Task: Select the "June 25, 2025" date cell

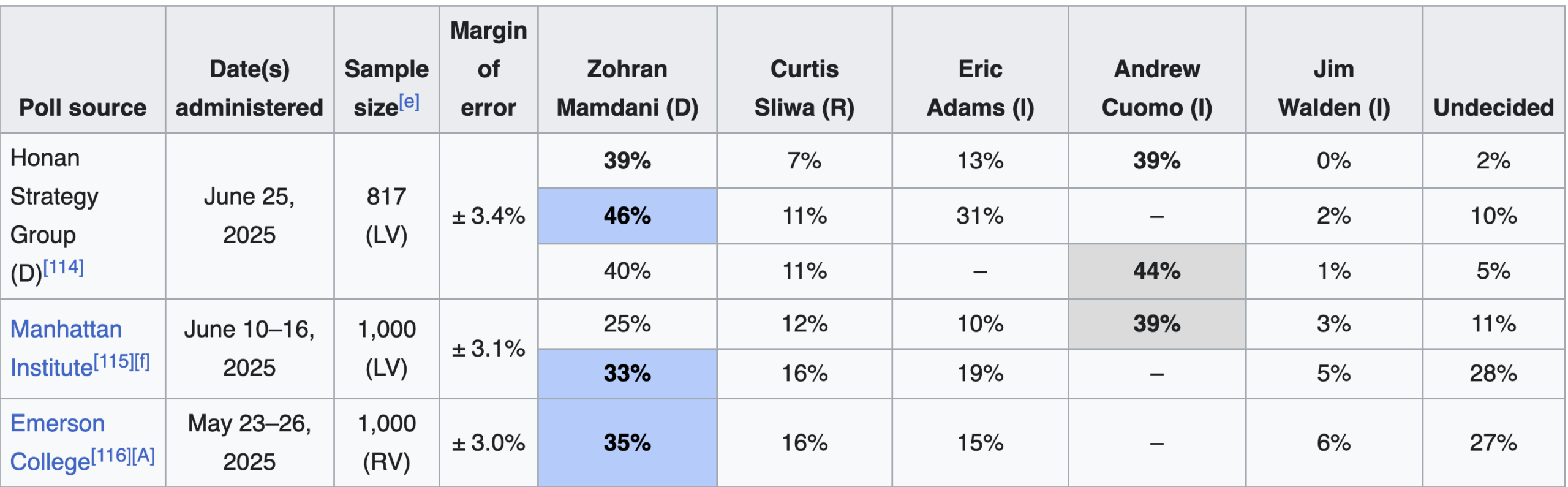Action: pyautogui.click(x=249, y=216)
